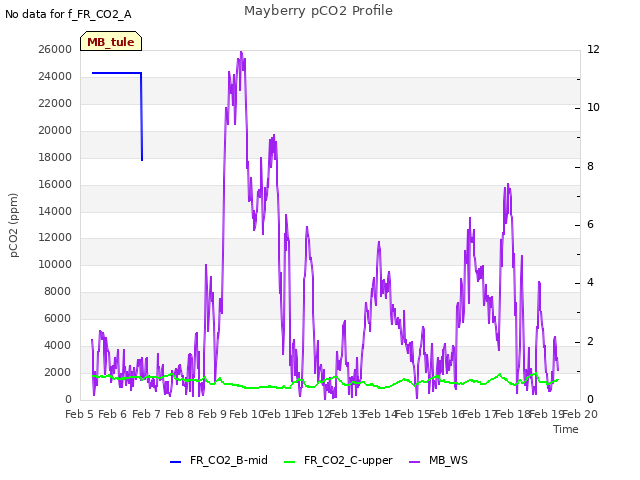Screen dimensions: 640x480
Task: Click the 10000 left axis label
Action: [x=55, y=264]
